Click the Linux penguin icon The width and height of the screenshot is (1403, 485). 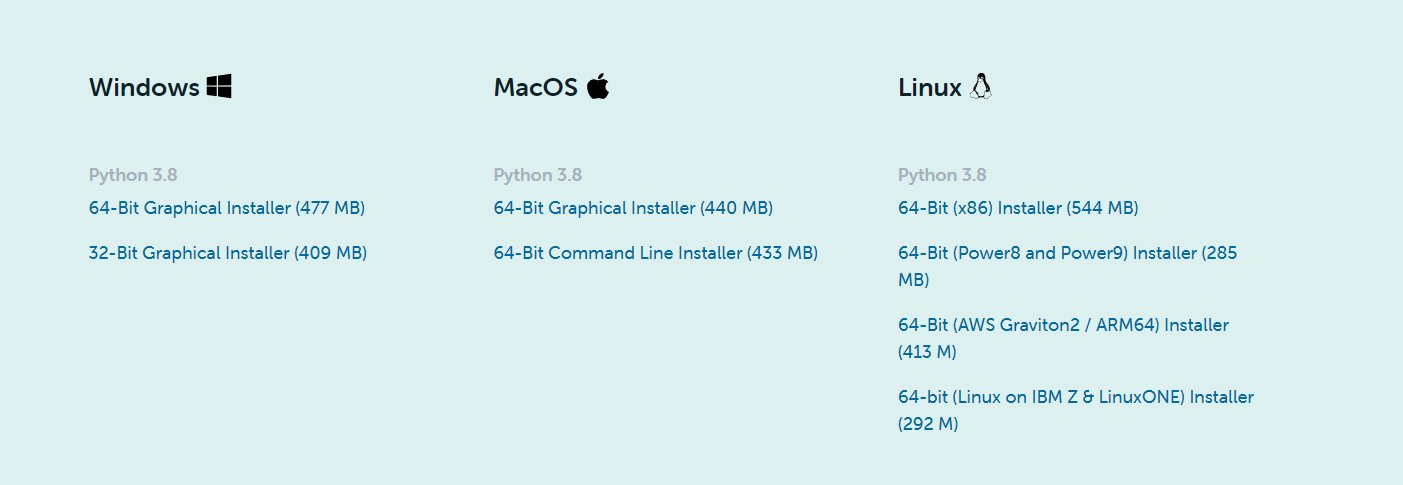tap(981, 87)
